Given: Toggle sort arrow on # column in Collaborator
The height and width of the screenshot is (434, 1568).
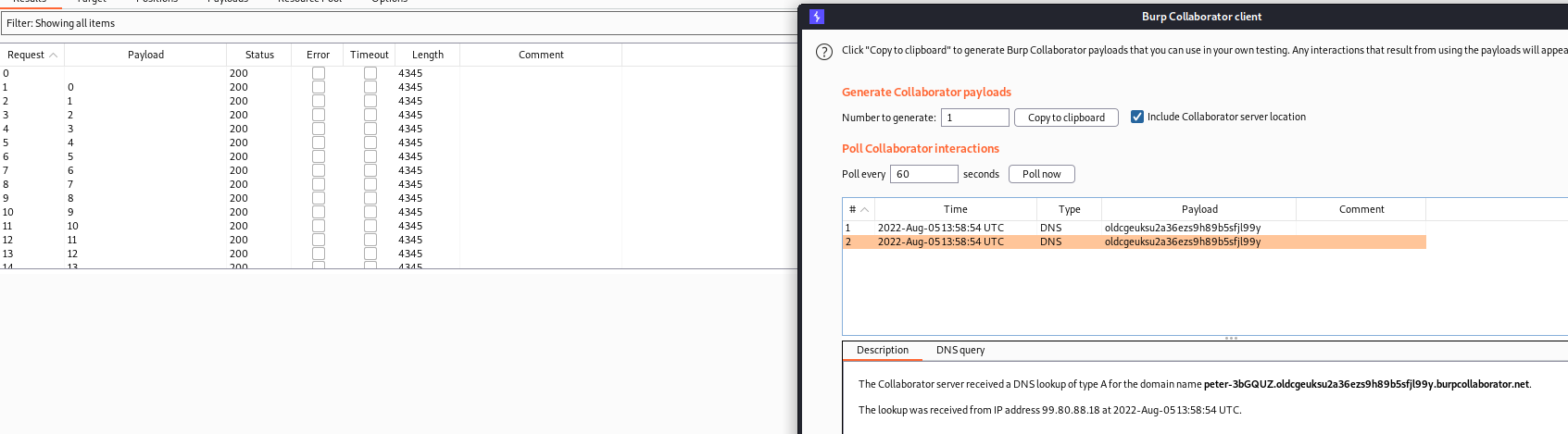Looking at the screenshot, I should [x=865, y=210].
